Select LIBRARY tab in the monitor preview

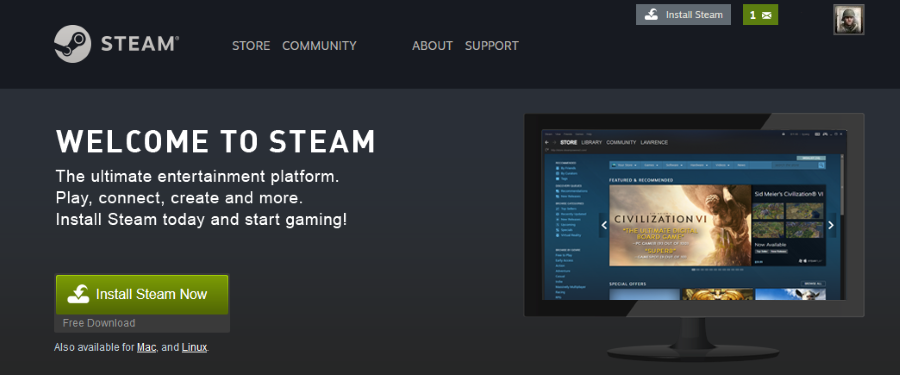pos(592,142)
